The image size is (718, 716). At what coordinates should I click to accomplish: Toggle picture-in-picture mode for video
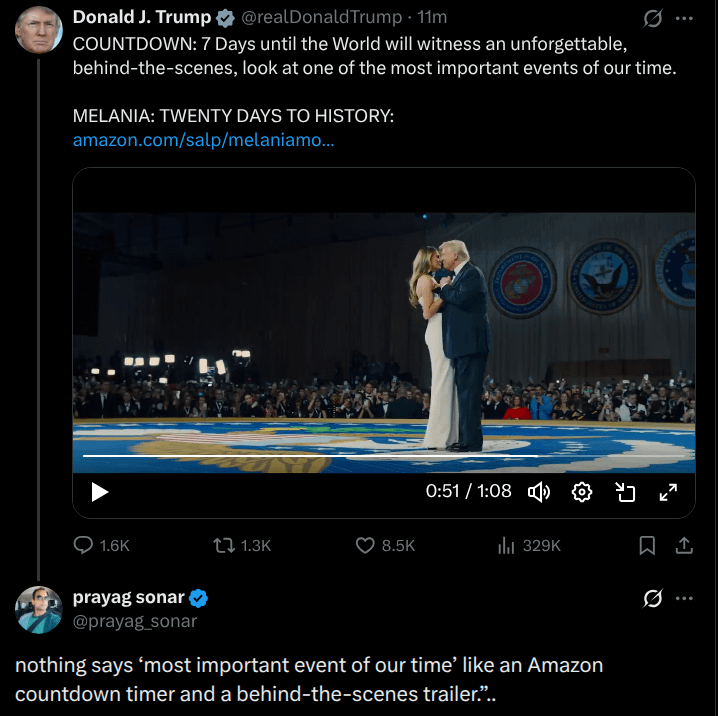coord(625,491)
